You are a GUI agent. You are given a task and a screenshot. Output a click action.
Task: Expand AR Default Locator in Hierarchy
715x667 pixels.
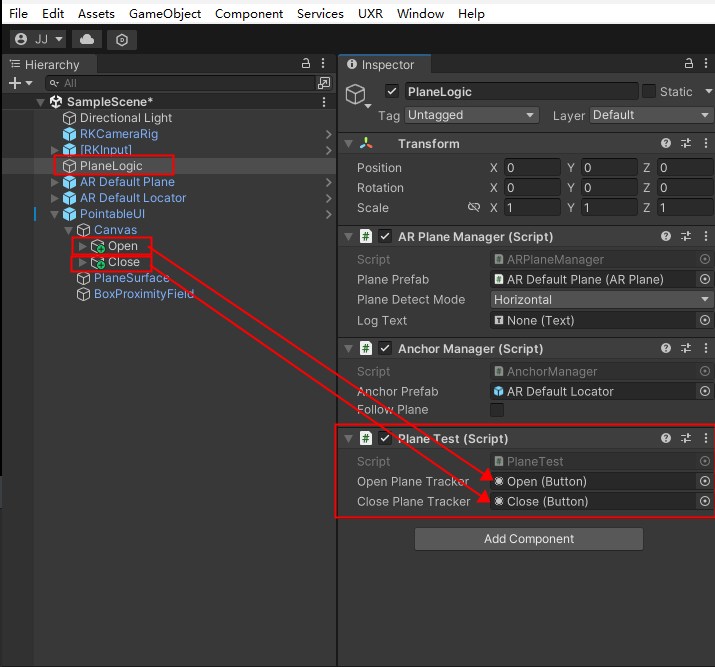click(54, 198)
